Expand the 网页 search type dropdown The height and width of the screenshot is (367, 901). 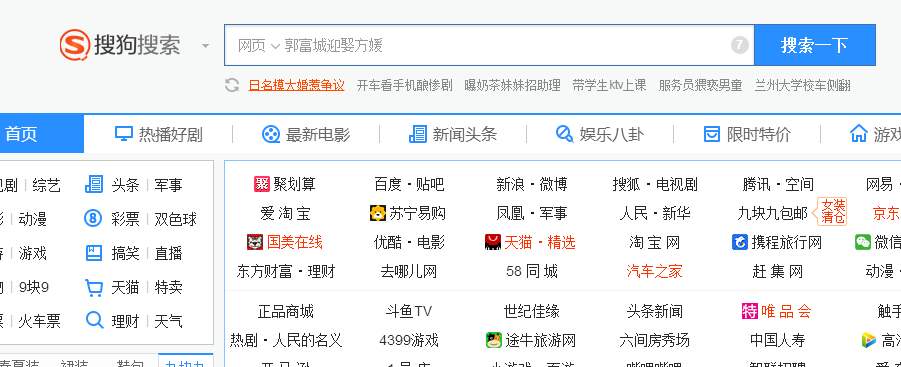tap(259, 45)
